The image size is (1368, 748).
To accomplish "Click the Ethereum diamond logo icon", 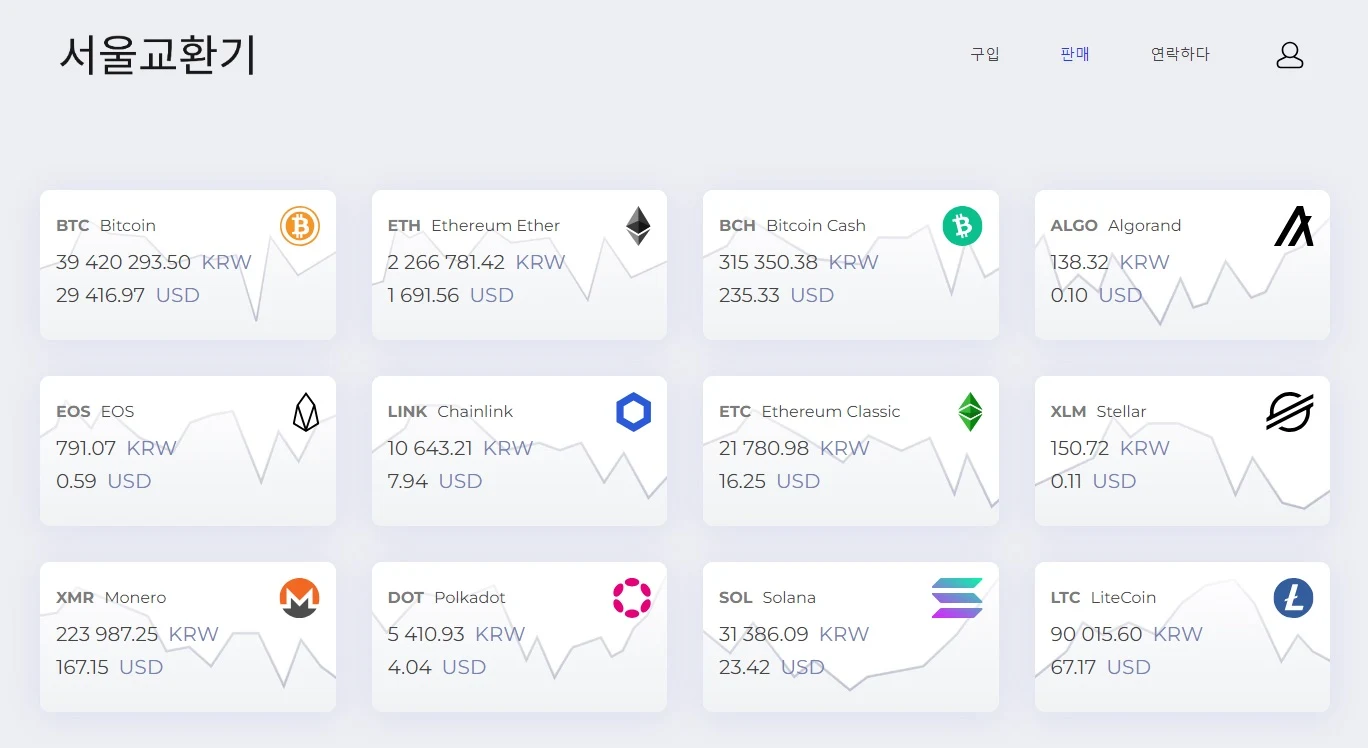I will coord(638,226).
